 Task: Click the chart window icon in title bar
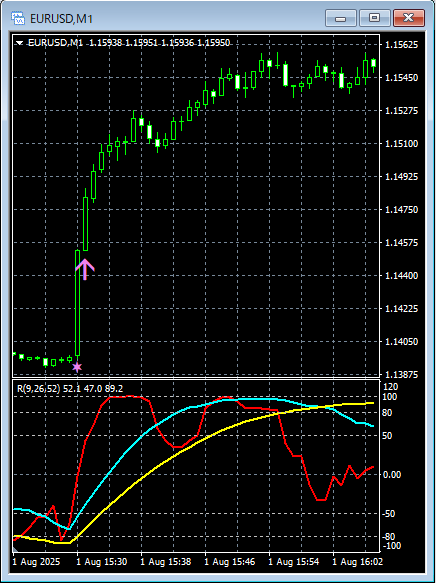point(18,18)
